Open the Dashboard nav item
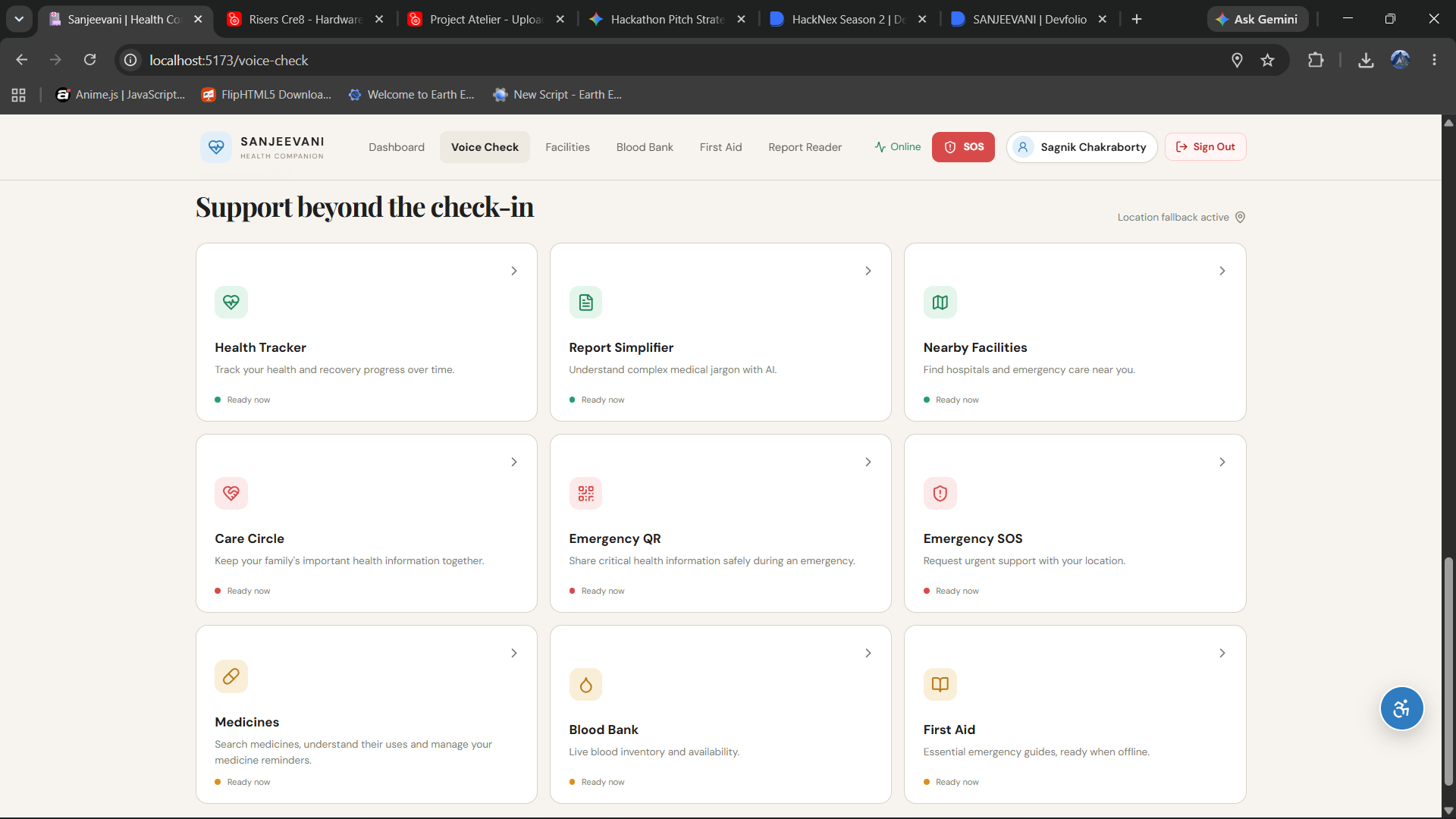Viewport: 1456px width, 819px height. coord(397,147)
